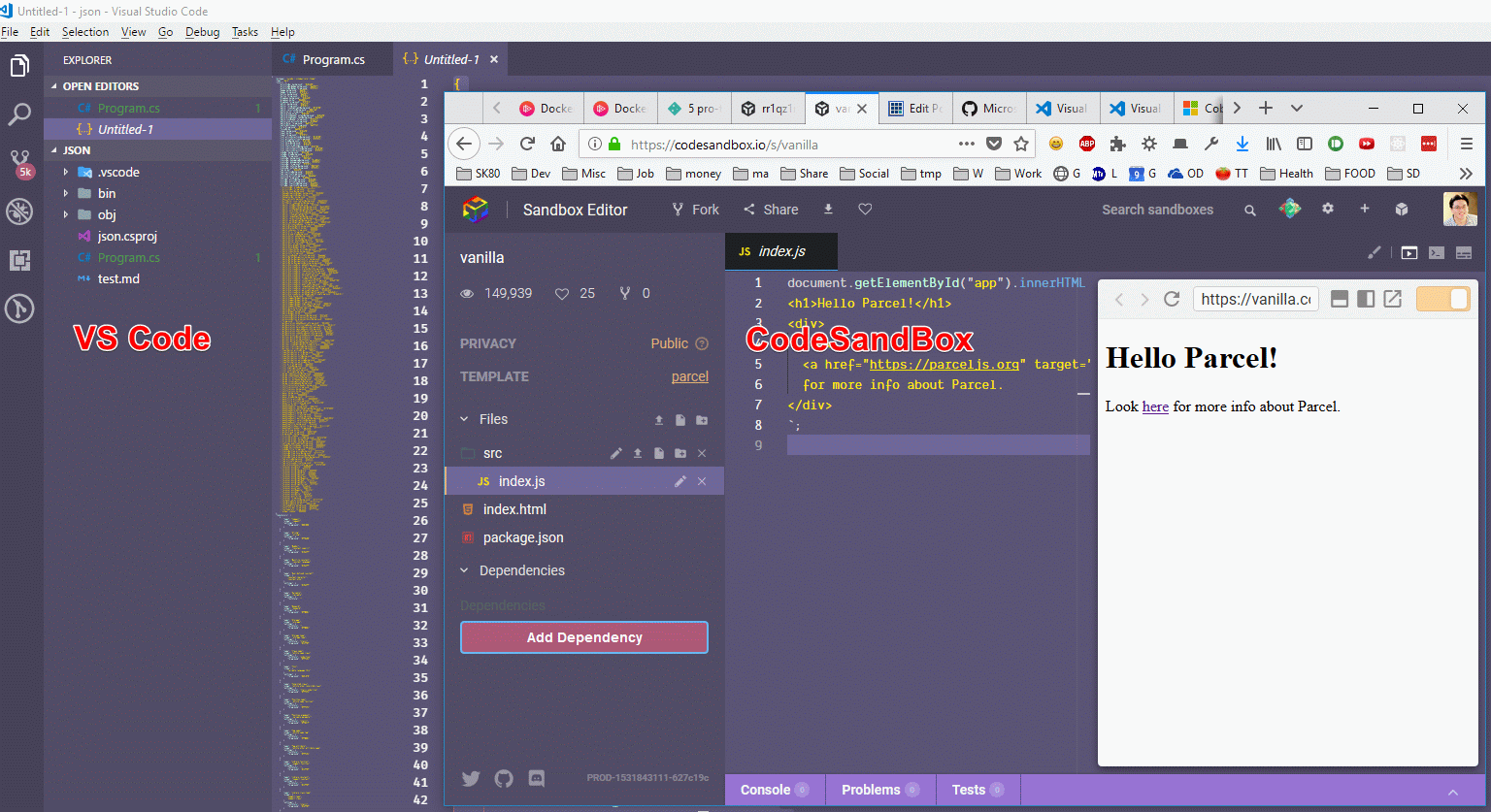Image resolution: width=1491 pixels, height=812 pixels.
Task: Open the Search view in VS Code activity bar
Action: [19, 115]
